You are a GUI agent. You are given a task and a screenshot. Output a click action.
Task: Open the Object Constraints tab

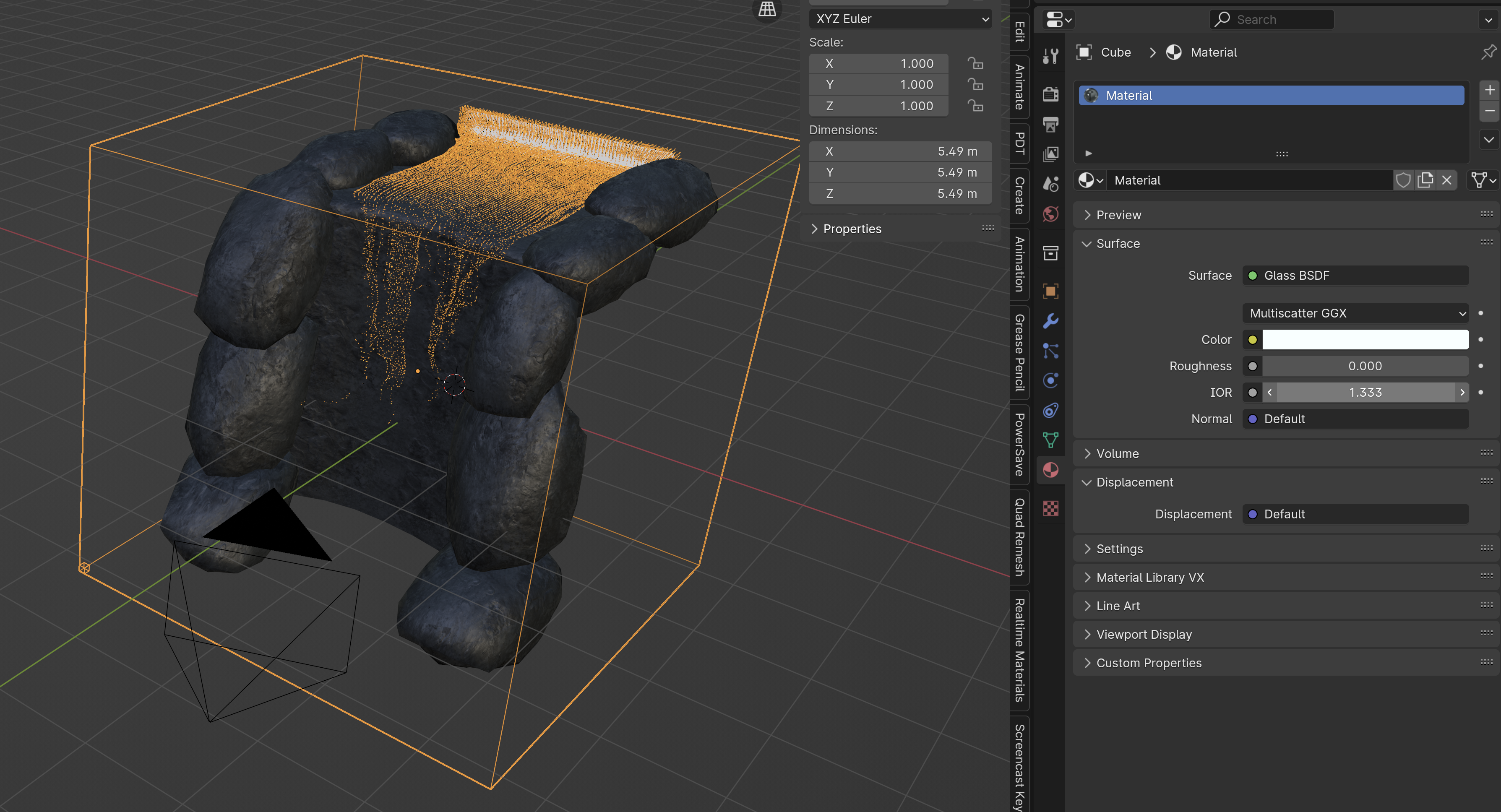point(1050,411)
